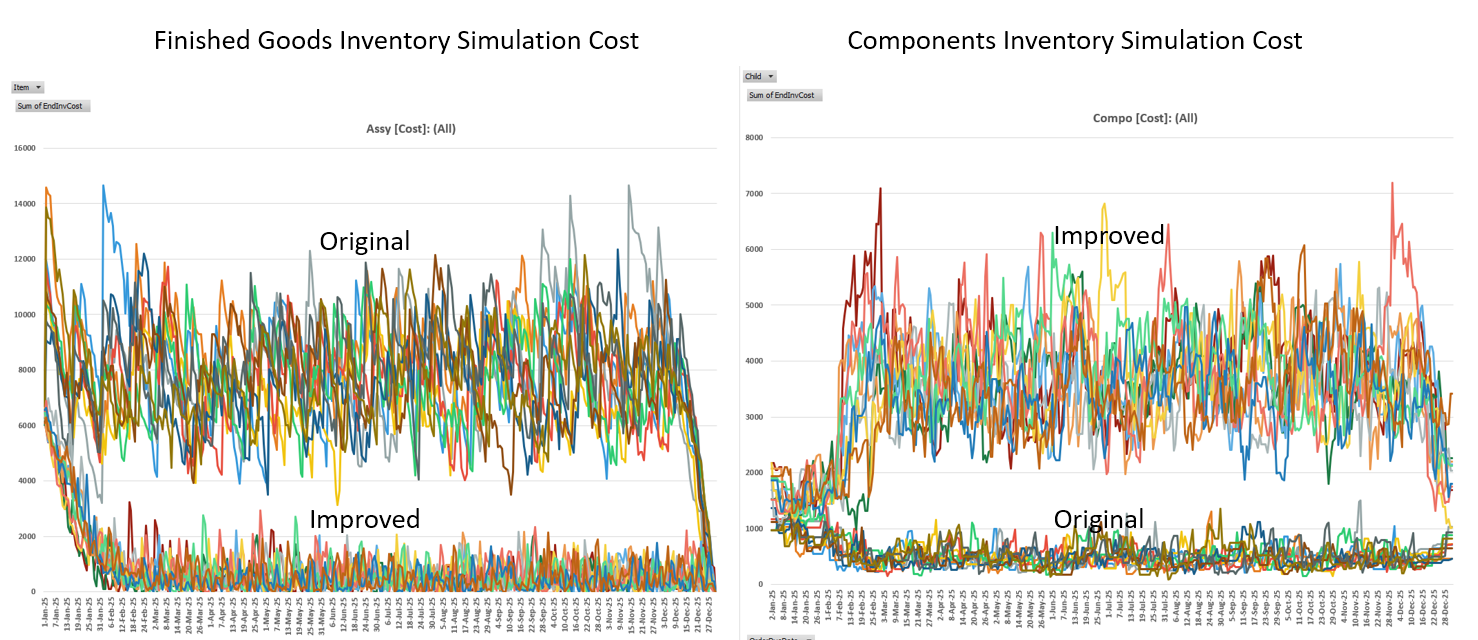Click Sum of EndInvCost button on right chart

coord(784,95)
